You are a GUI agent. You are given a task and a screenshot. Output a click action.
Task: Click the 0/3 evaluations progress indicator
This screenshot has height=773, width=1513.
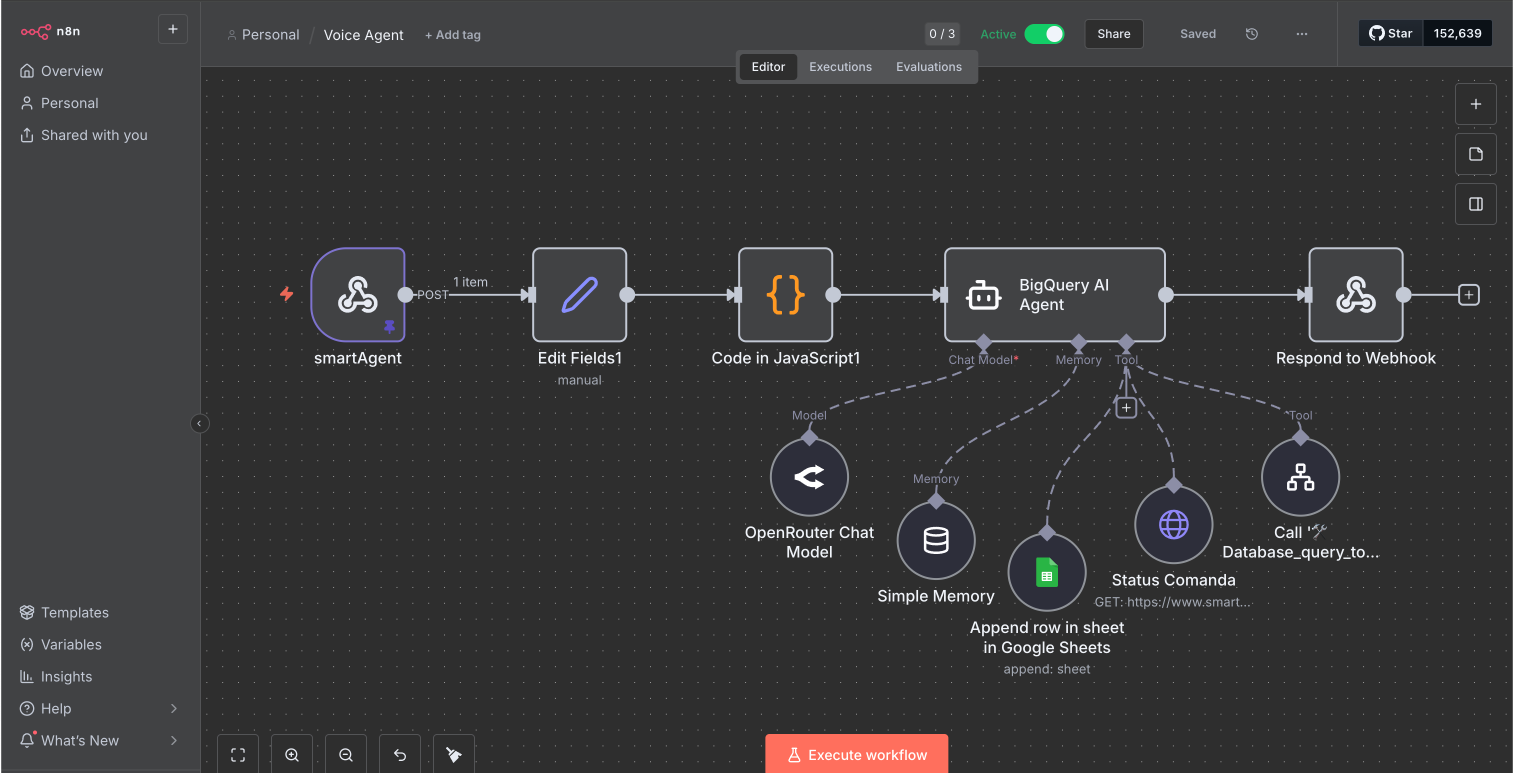941,33
